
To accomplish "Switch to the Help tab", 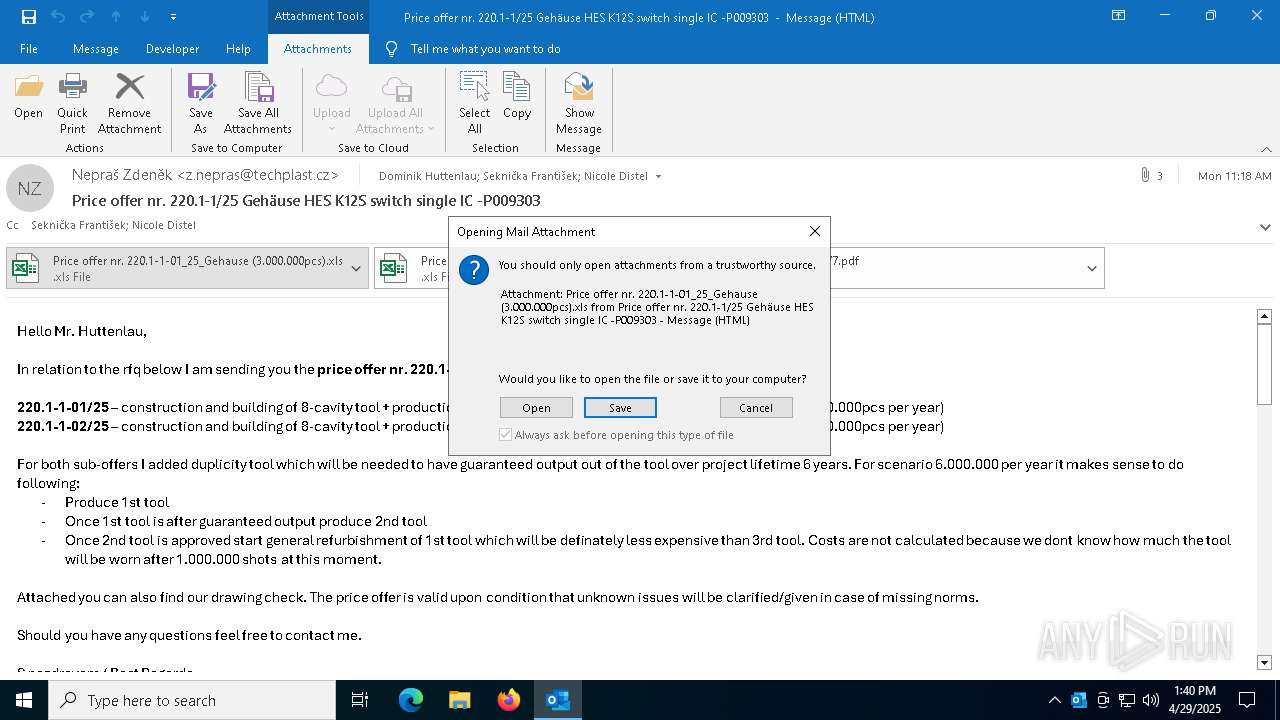I will (x=238, y=49).
